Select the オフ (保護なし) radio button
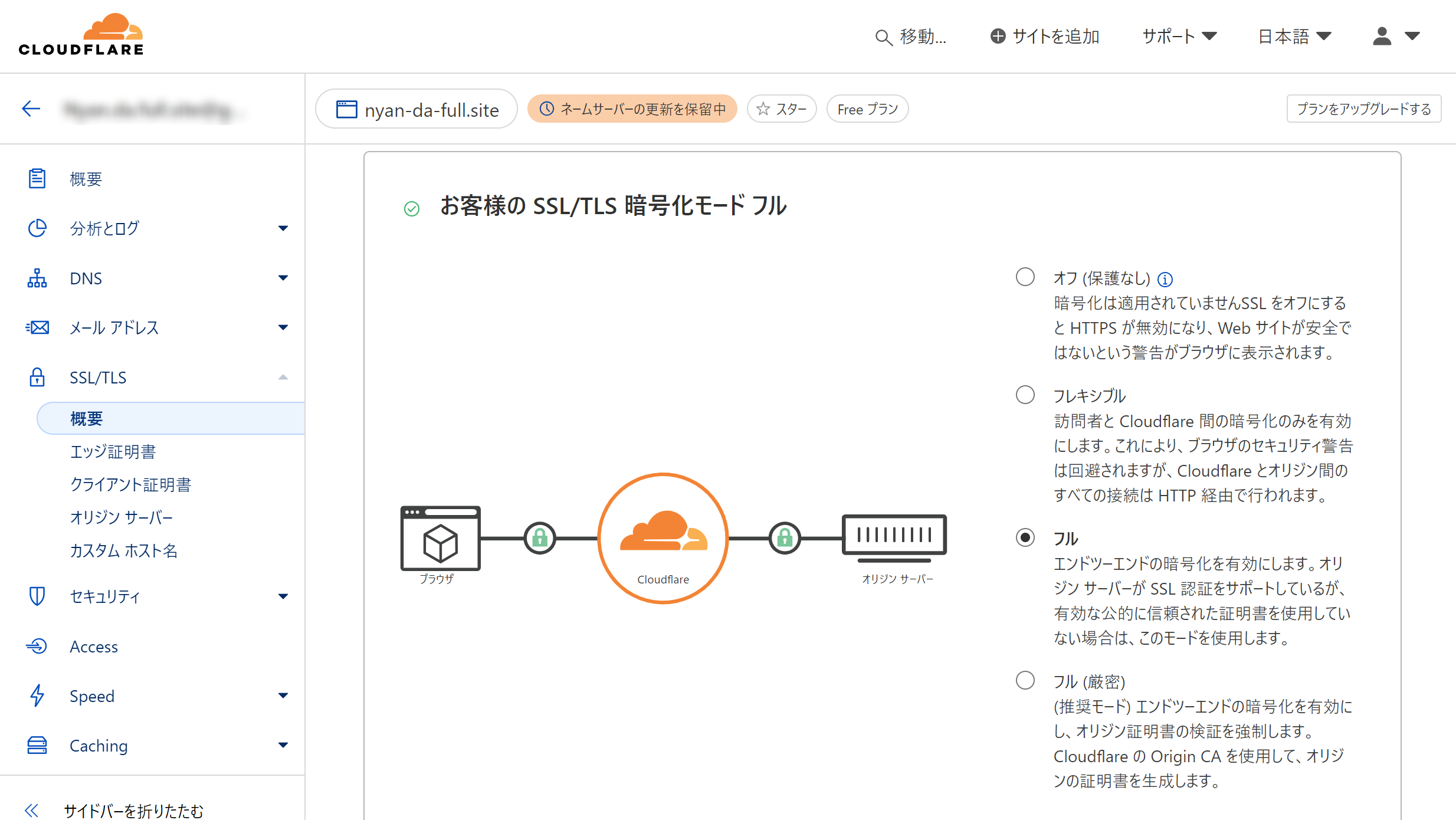Image resolution: width=1456 pixels, height=820 pixels. point(1025,277)
